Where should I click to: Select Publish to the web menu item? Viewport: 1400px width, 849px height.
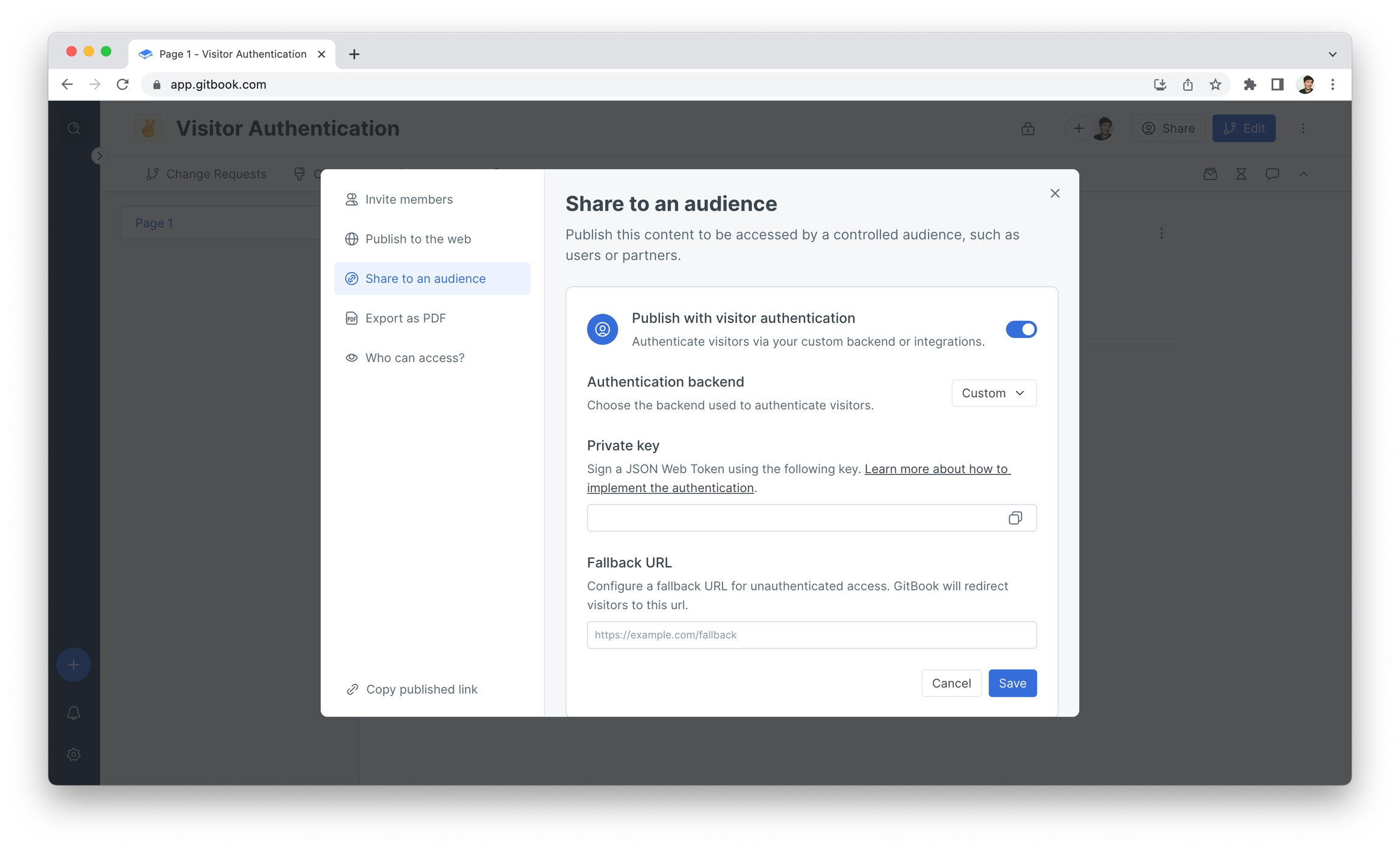[x=418, y=239]
